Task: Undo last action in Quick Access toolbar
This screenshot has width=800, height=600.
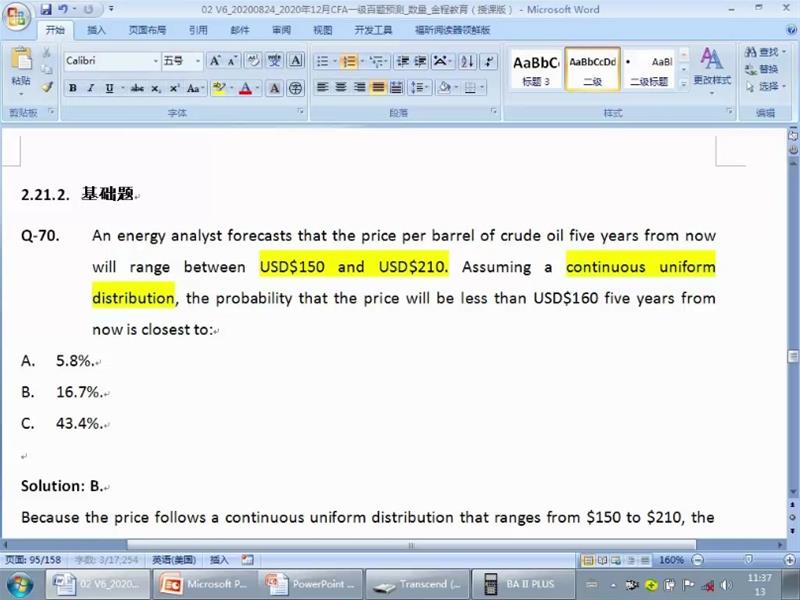Action: [63, 9]
